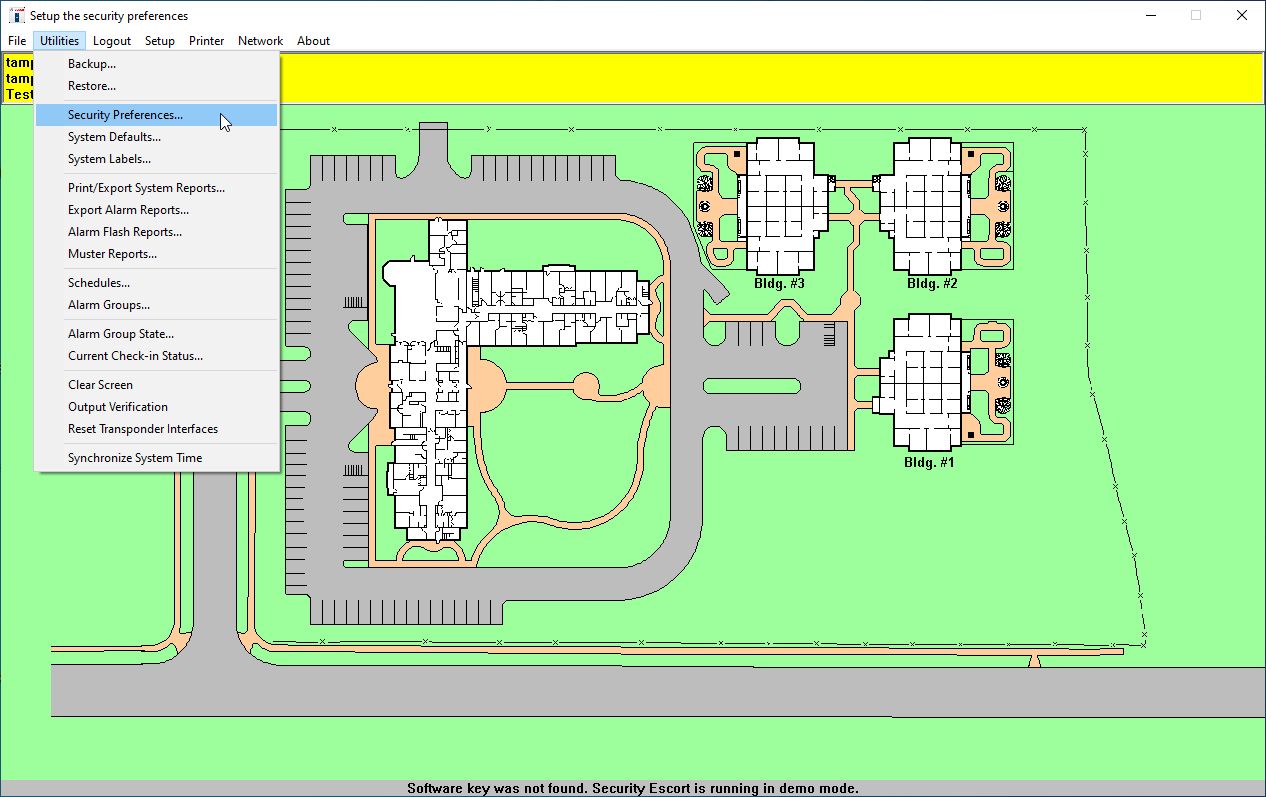
Task: Open System Defaults... entry
Action: [157, 137]
